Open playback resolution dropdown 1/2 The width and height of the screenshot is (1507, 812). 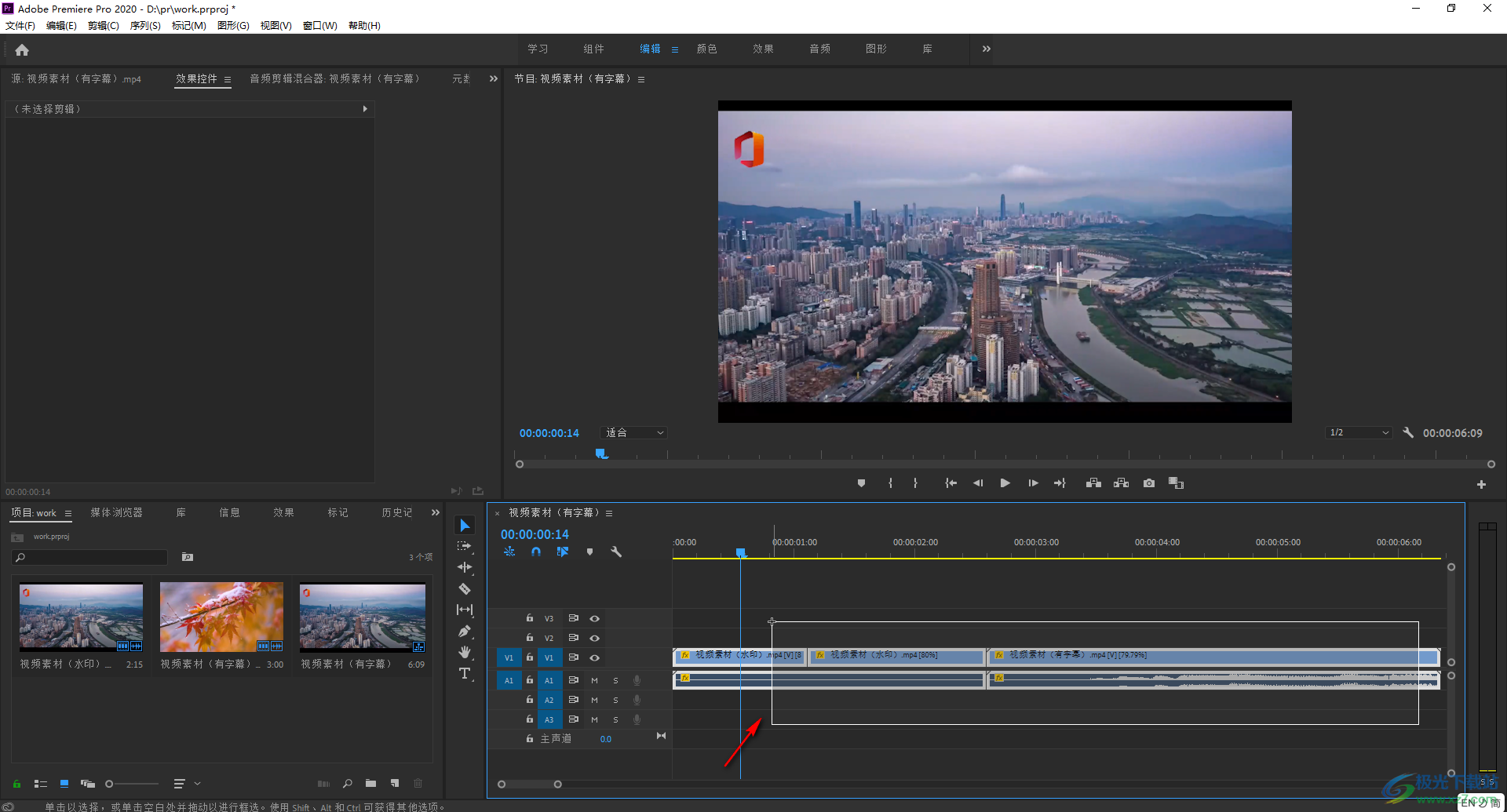[1359, 432]
